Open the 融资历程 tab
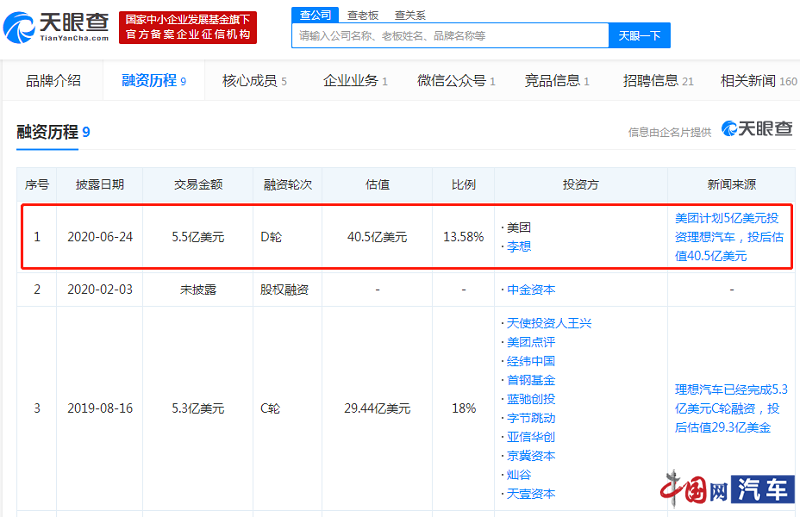Viewport: 800px width, 517px height. coord(154,80)
